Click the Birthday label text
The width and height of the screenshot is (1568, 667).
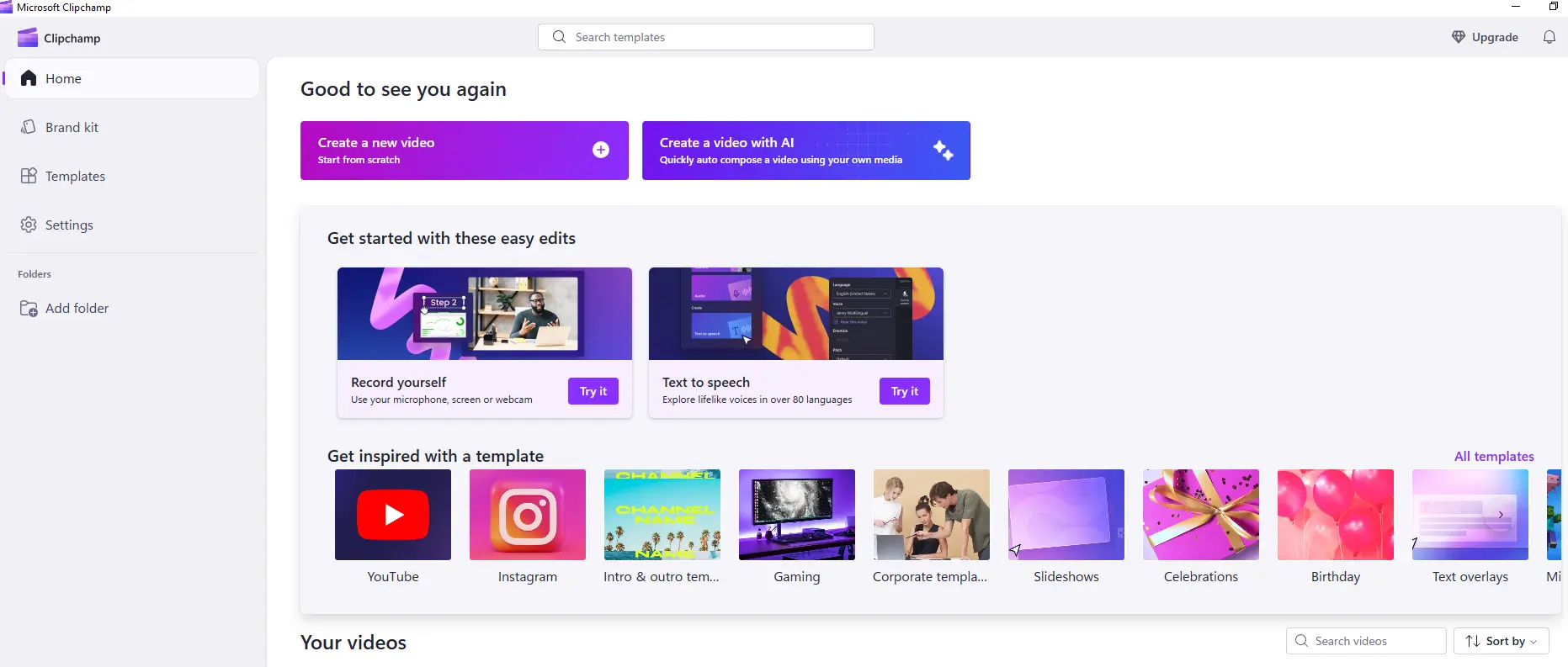[1336, 576]
